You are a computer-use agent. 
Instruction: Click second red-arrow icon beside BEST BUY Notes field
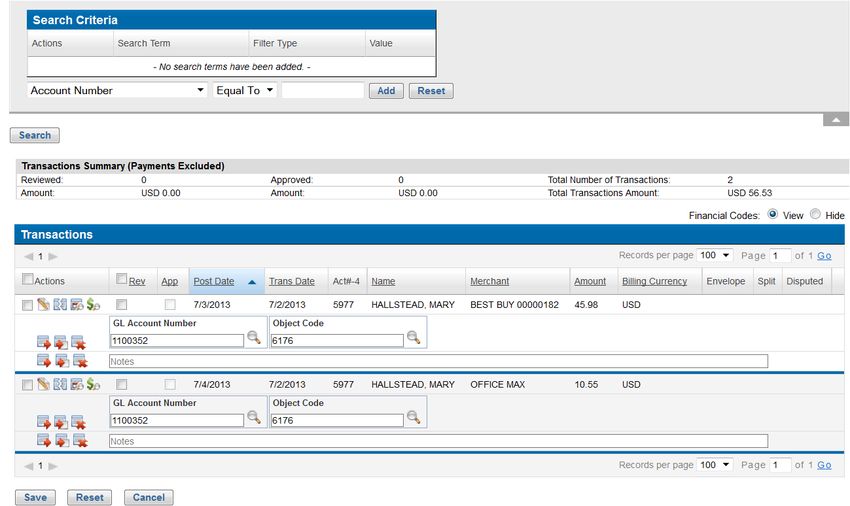pos(62,360)
